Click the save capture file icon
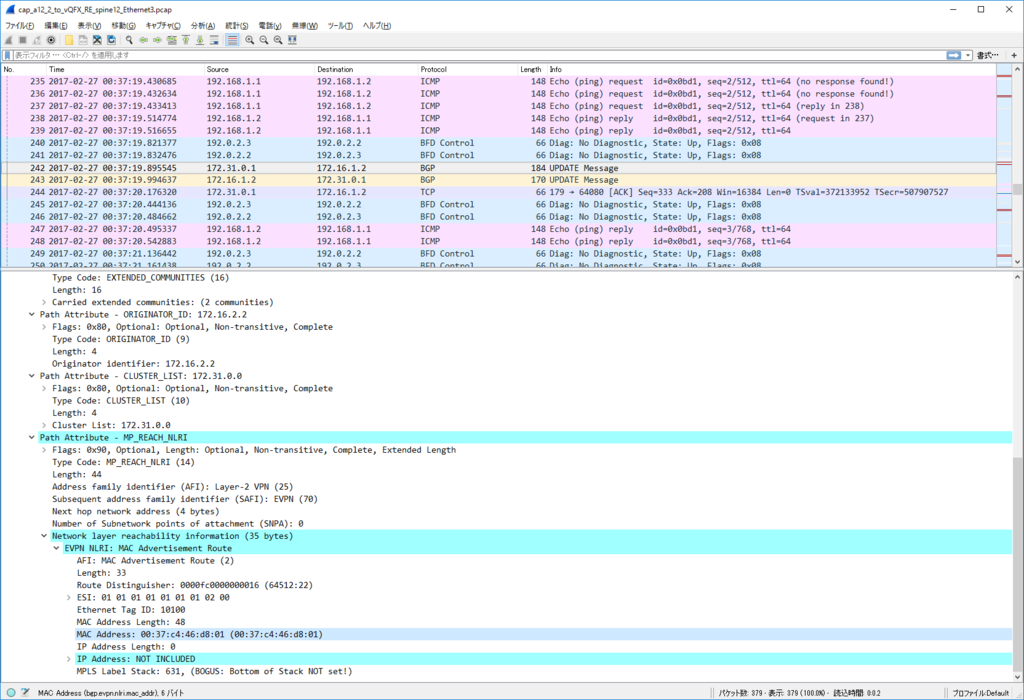Screen dimensions: 1024x700 [x=83, y=40]
